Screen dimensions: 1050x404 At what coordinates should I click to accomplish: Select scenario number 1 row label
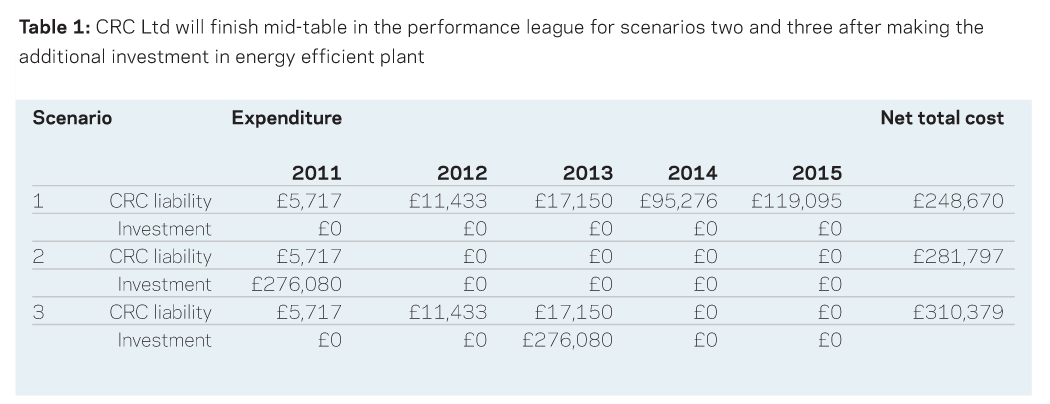(38, 201)
